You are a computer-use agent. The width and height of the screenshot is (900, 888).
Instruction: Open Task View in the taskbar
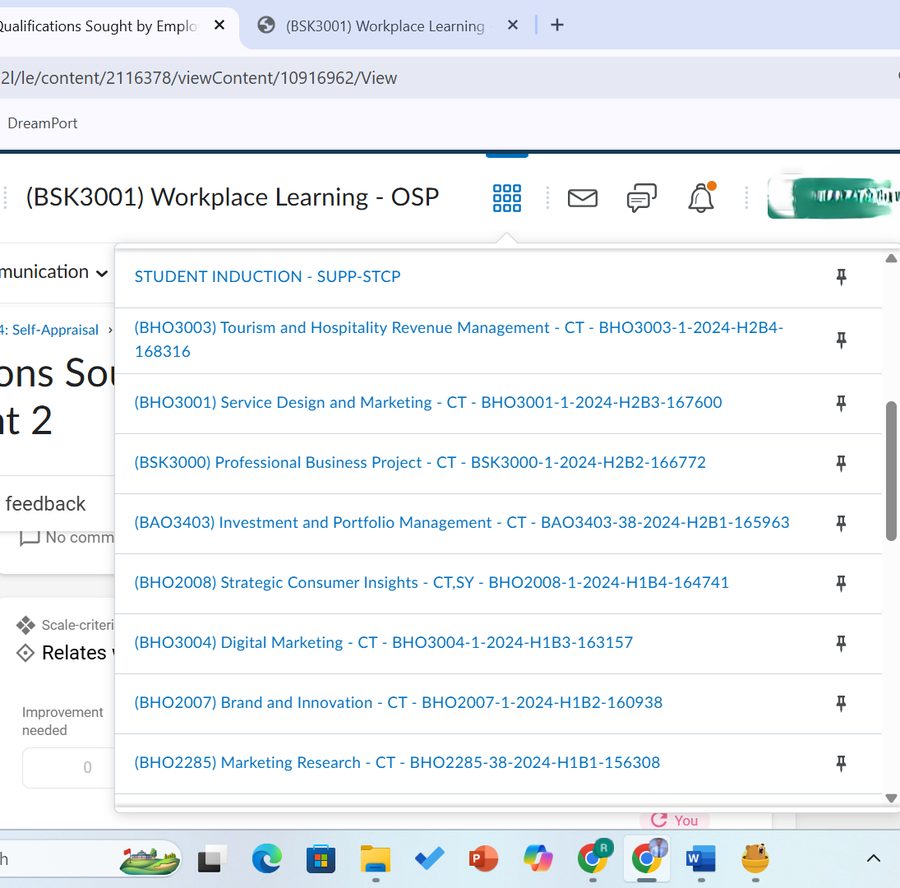click(210, 859)
